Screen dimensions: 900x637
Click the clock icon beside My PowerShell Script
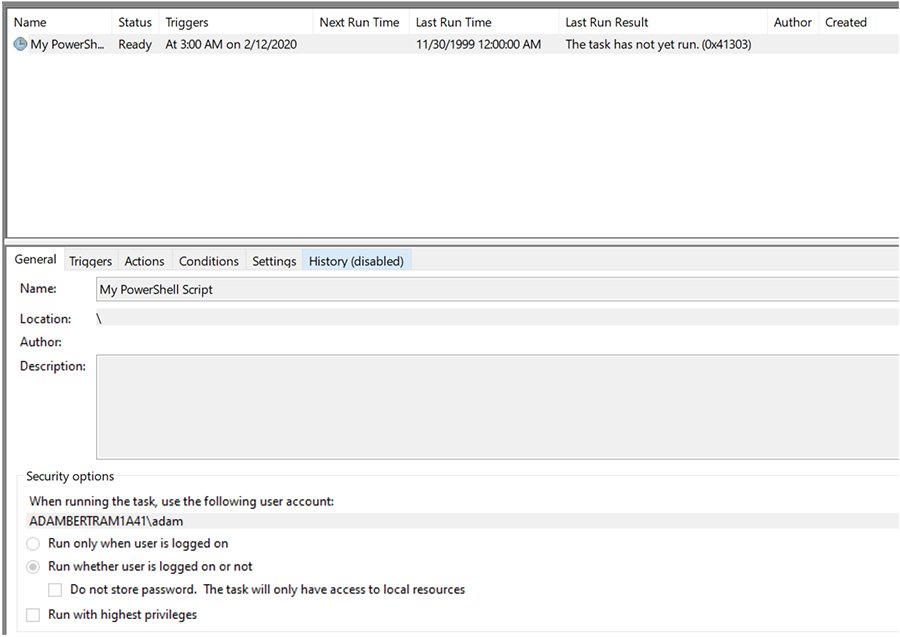pyautogui.click(x=20, y=44)
